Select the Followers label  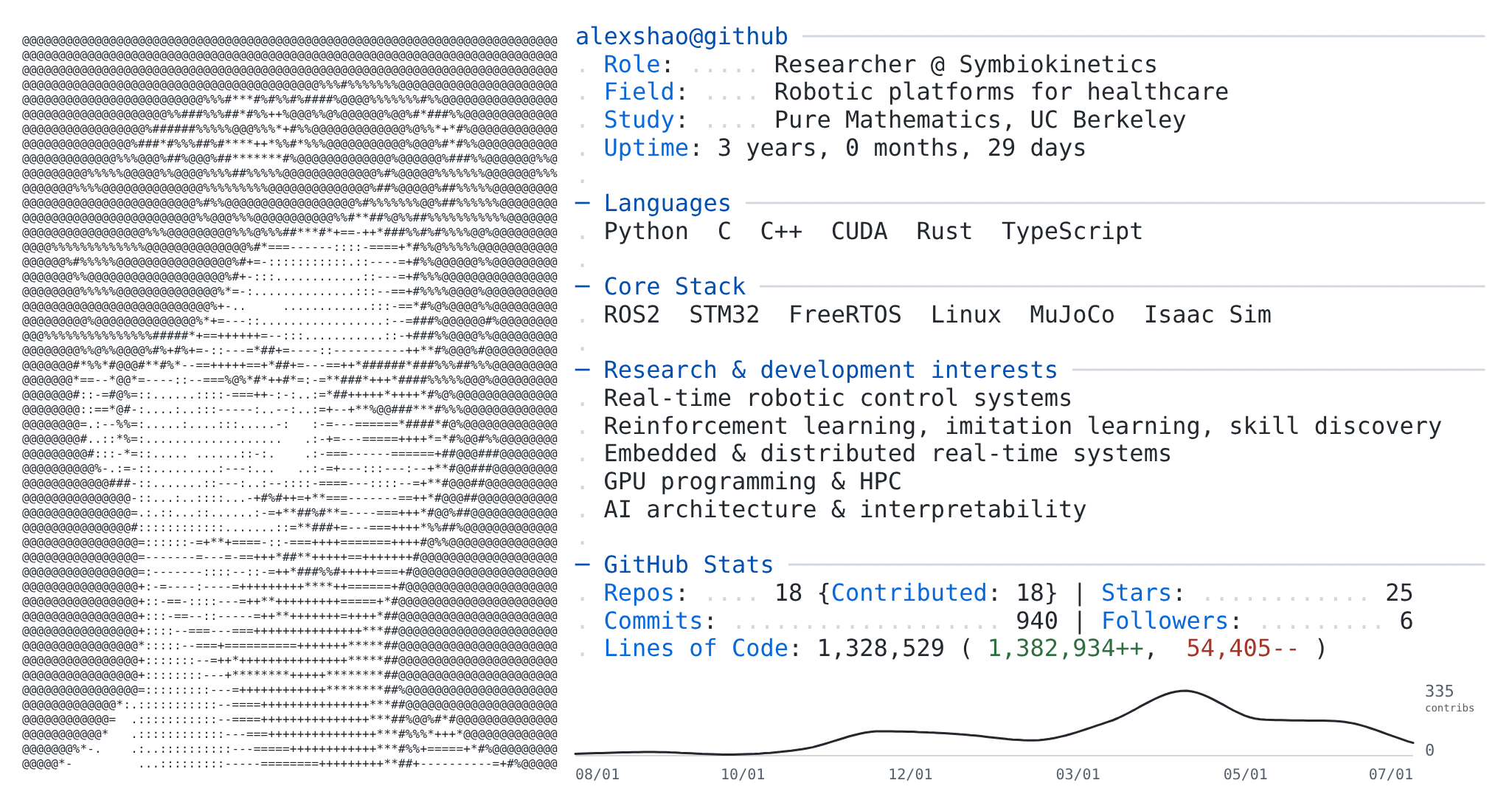point(1165,621)
